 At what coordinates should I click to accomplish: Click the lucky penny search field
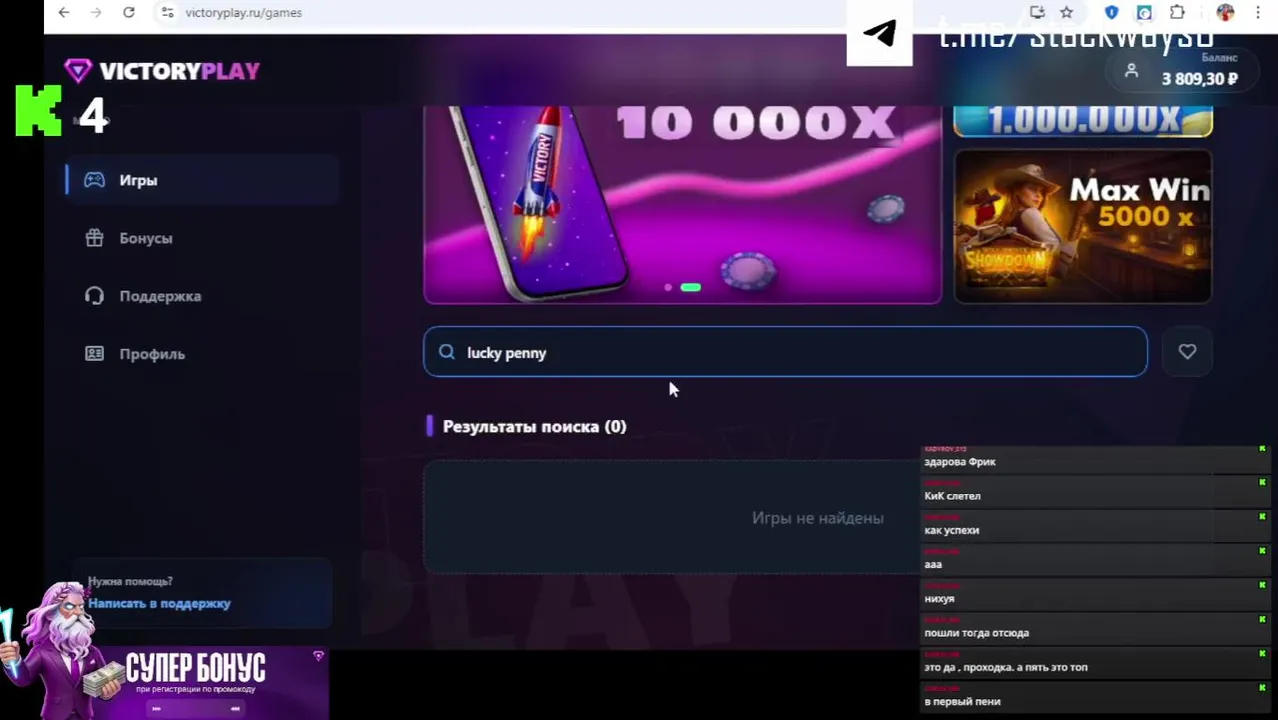pyautogui.click(x=785, y=352)
